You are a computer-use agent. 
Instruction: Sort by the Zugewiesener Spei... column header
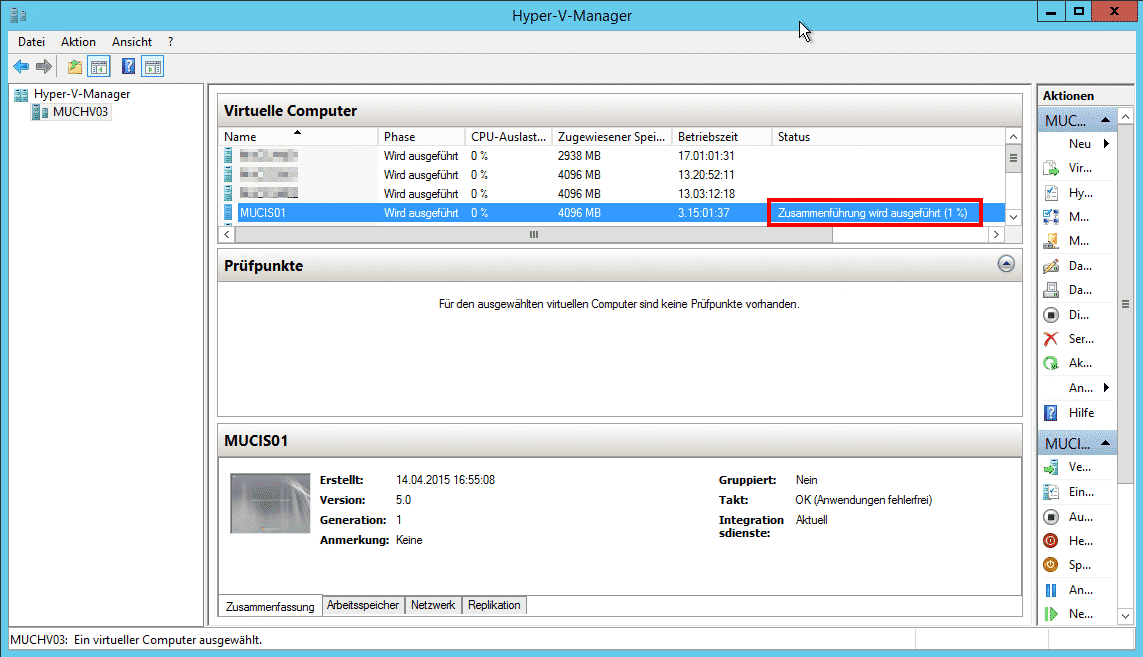pos(612,137)
